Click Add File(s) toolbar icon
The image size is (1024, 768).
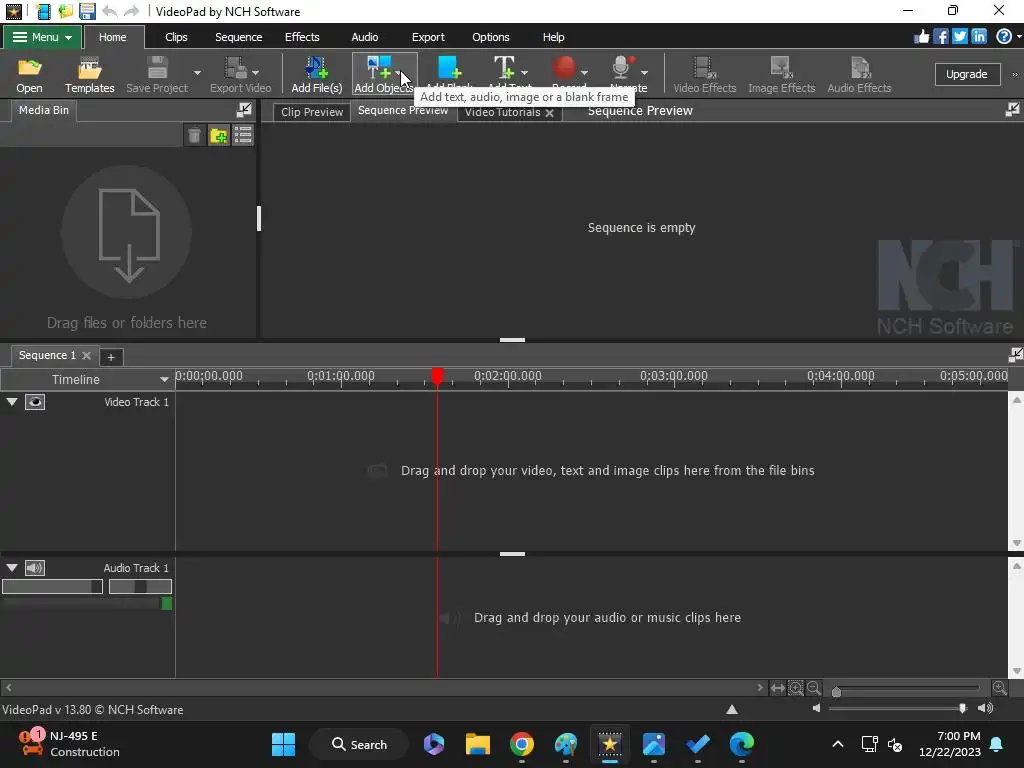click(317, 67)
